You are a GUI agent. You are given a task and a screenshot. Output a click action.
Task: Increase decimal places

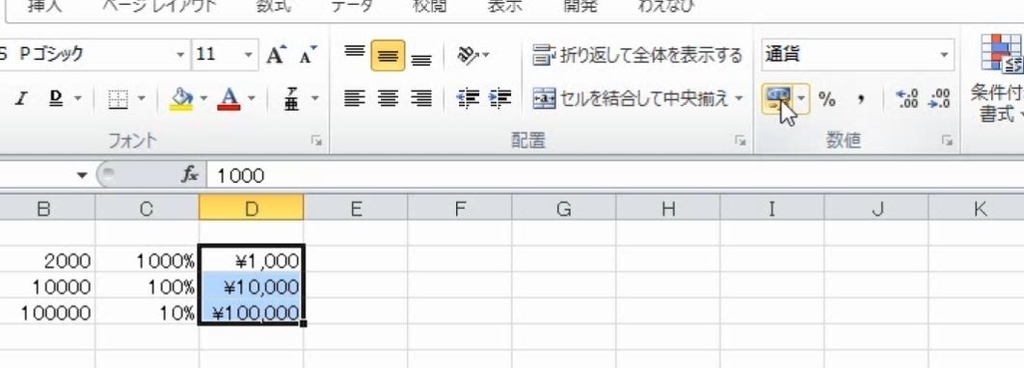pos(908,99)
